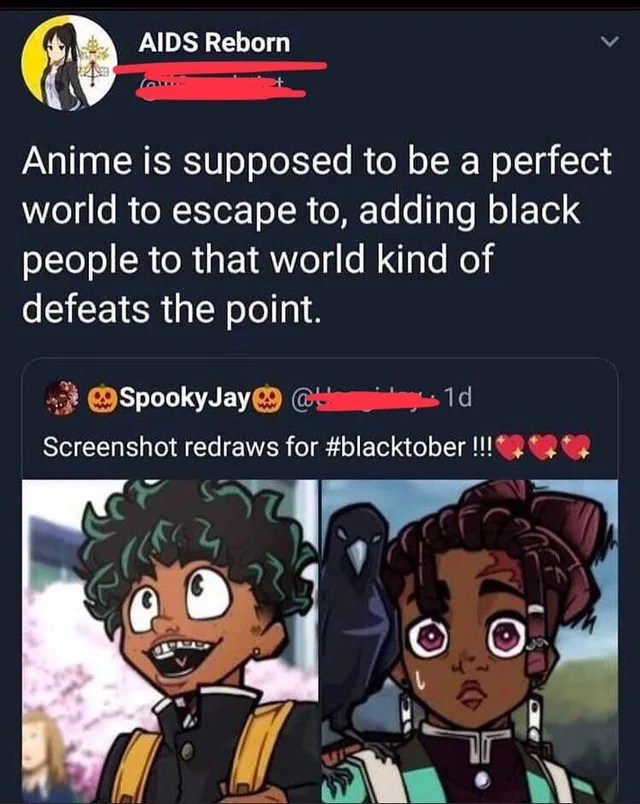
Task: Open the crow and braided character image
Action: pyautogui.click(x=470, y=641)
